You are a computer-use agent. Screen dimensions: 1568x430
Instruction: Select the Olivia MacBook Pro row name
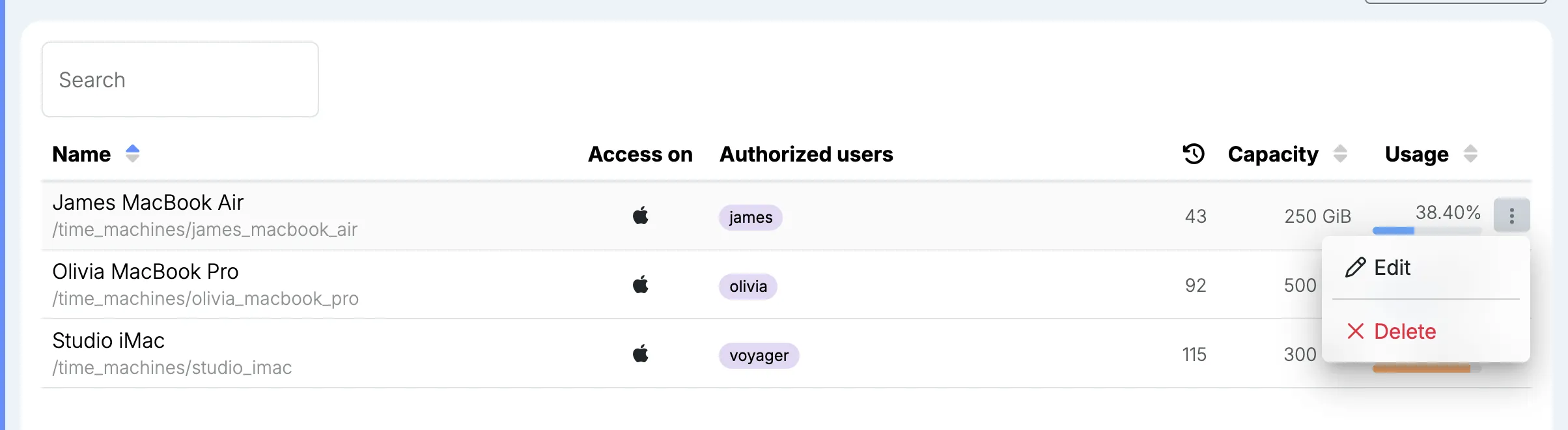coord(145,271)
